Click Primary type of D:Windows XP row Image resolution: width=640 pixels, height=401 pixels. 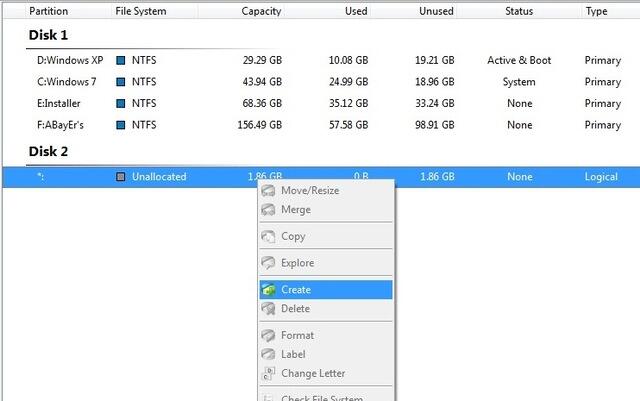(x=603, y=60)
